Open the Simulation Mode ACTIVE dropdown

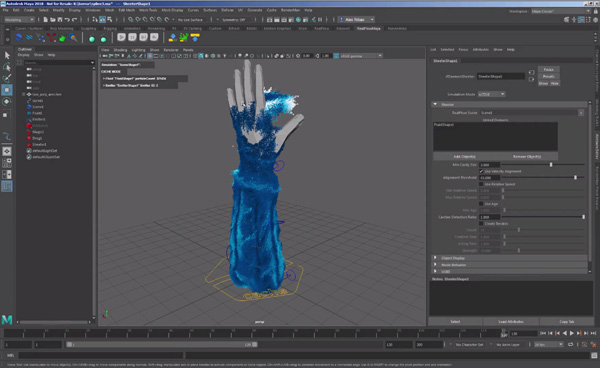click(x=491, y=94)
